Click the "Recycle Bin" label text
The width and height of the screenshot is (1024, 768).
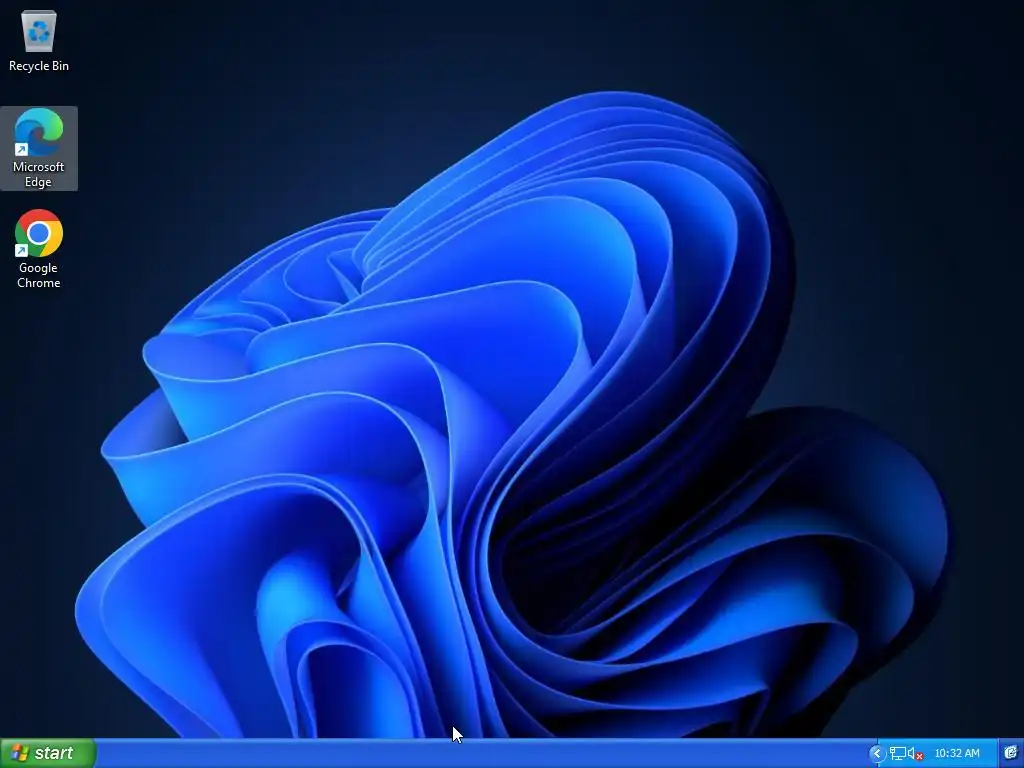tap(39, 66)
